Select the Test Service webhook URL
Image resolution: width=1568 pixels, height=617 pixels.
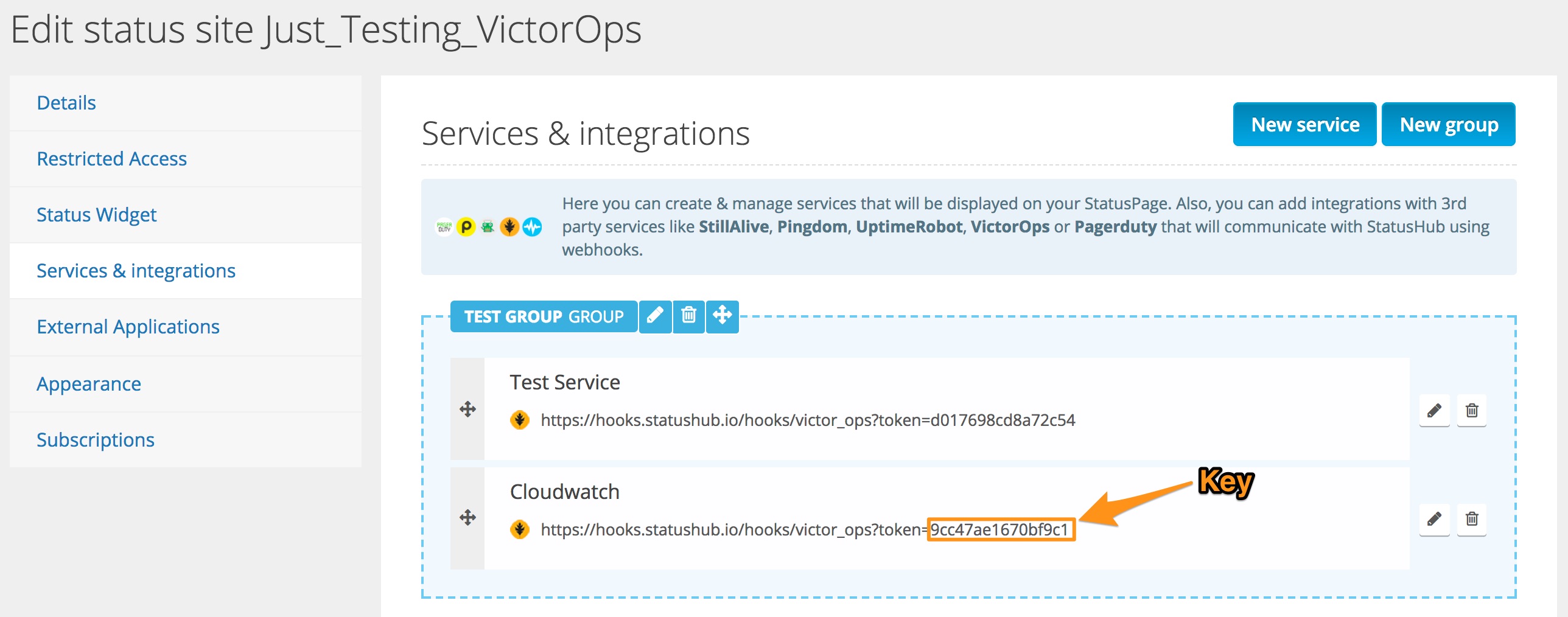[808, 420]
